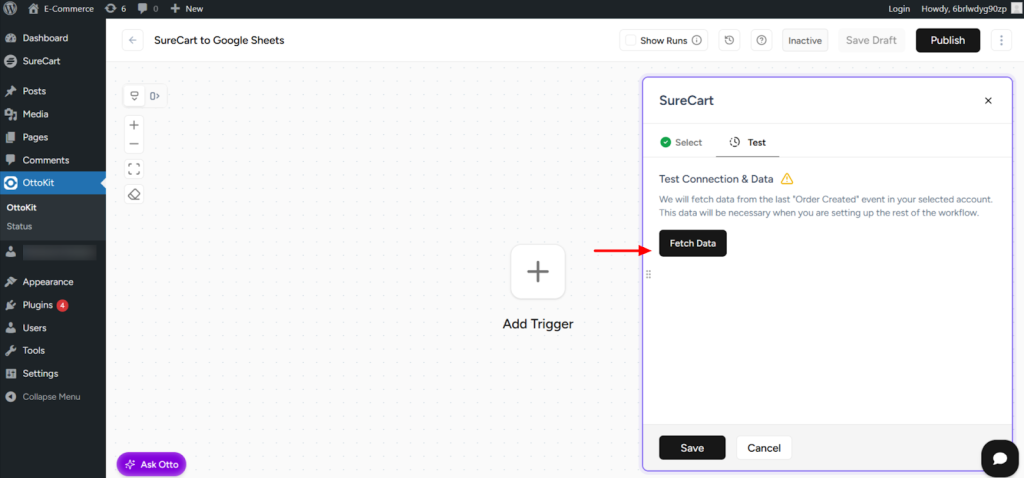
Task: Close the SureCart panel
Action: tap(988, 101)
